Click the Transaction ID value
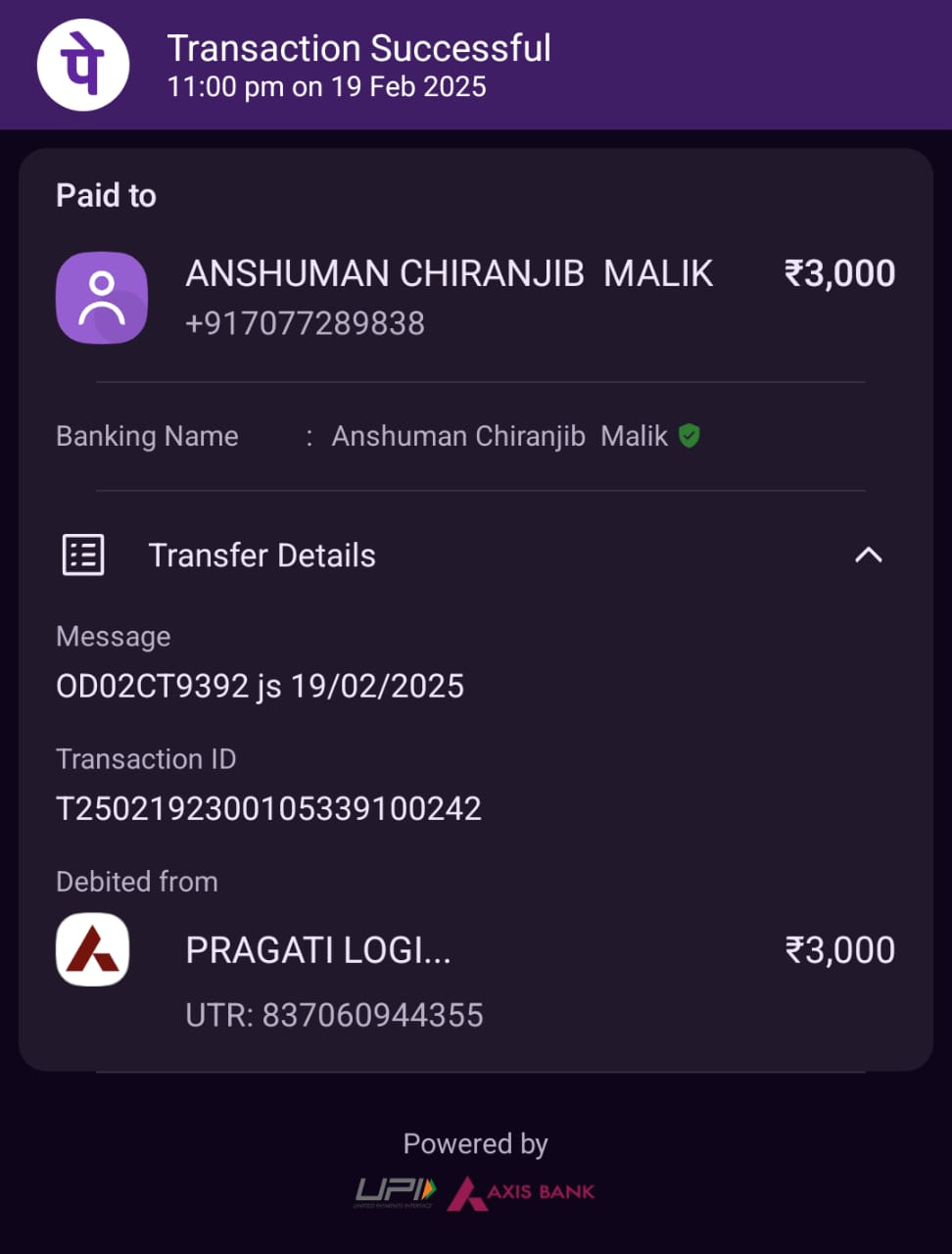This screenshot has width=952, height=1254. pyautogui.click(x=268, y=808)
